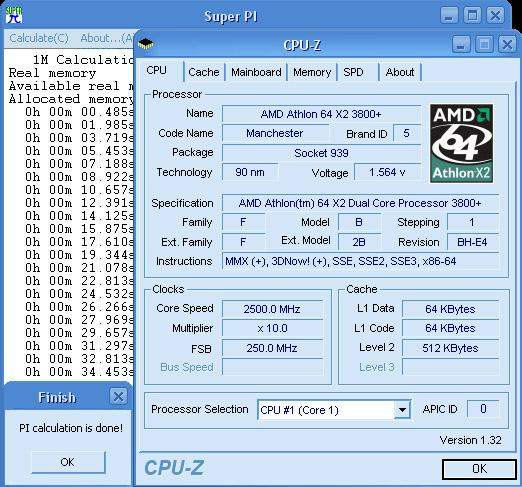Click the FSB value 250.0 MHz
522x487 pixels.
pyautogui.click(x=272, y=348)
